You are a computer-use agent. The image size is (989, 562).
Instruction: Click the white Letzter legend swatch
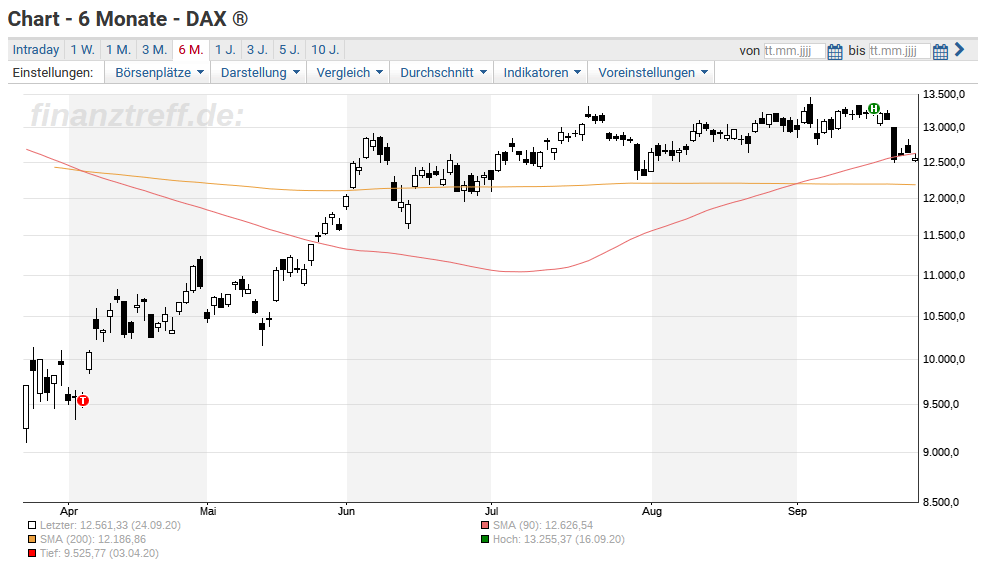pyautogui.click(x=32, y=525)
